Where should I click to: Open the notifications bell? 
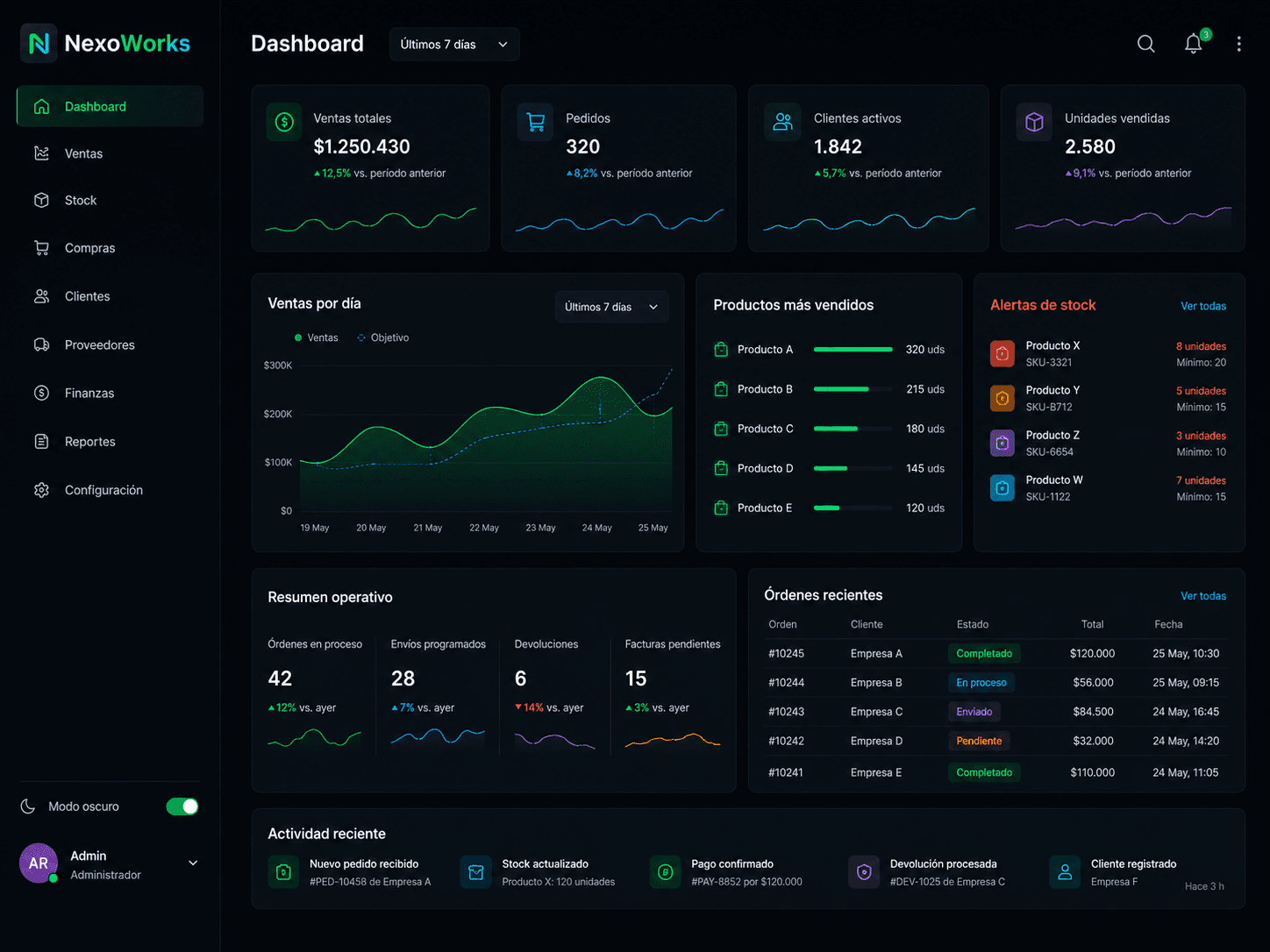pyautogui.click(x=1193, y=44)
